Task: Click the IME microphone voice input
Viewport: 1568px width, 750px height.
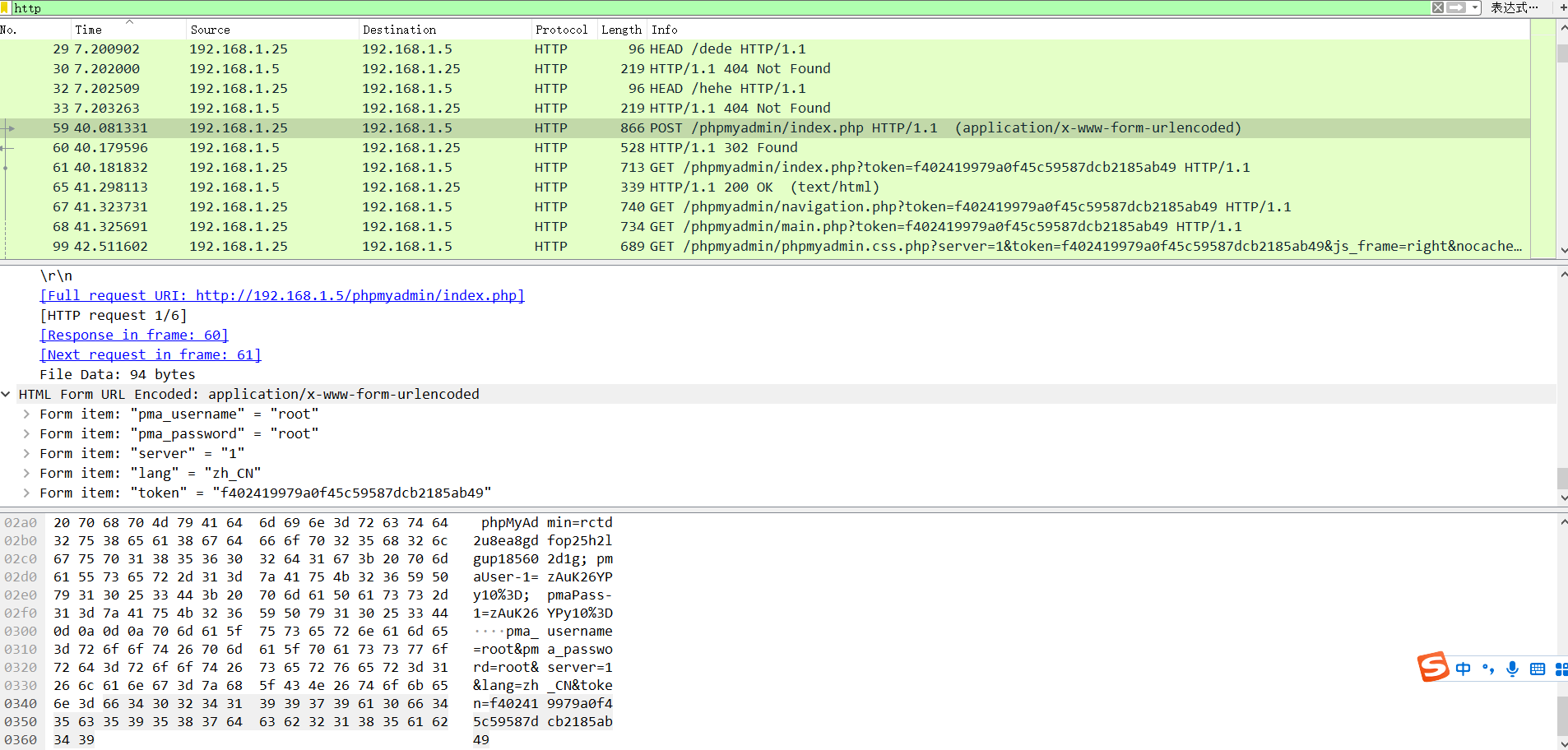Action: 1512,669
